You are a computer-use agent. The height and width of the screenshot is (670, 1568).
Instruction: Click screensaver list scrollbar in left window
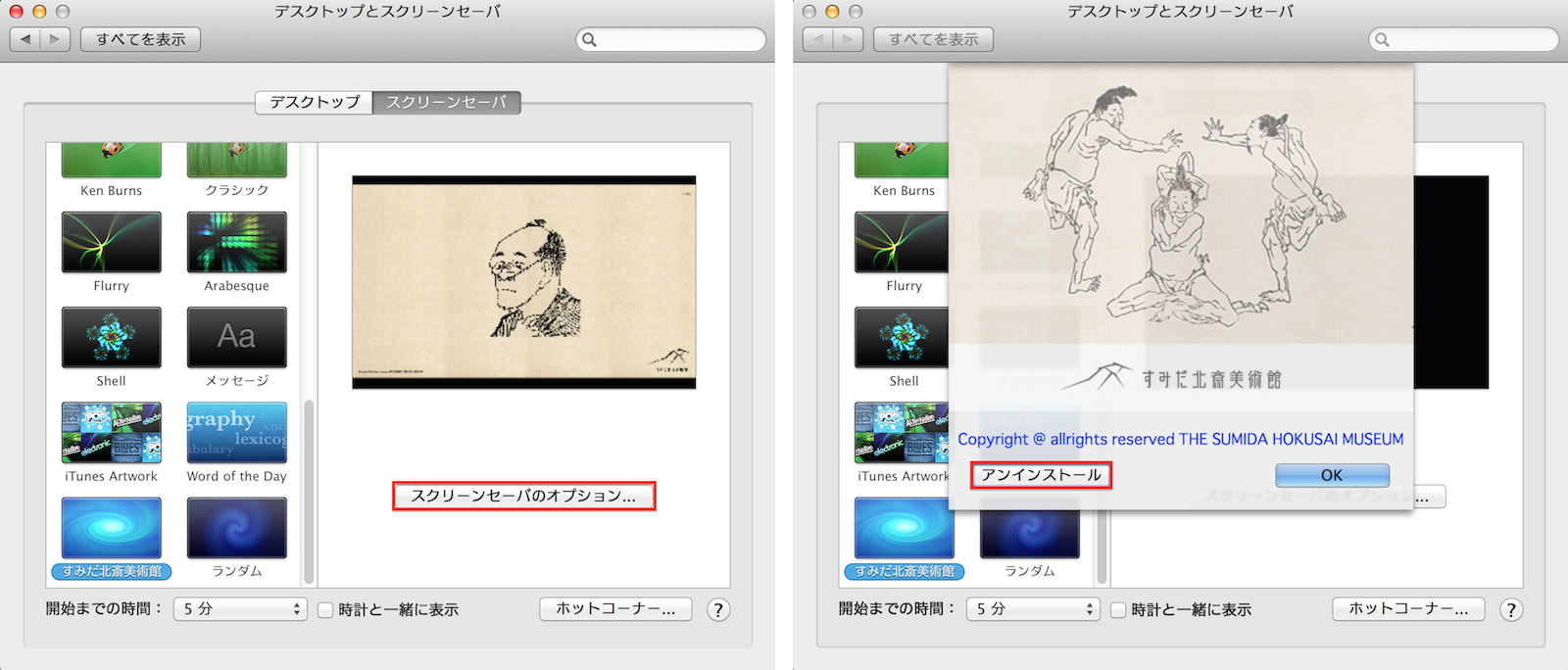pyautogui.click(x=310, y=490)
